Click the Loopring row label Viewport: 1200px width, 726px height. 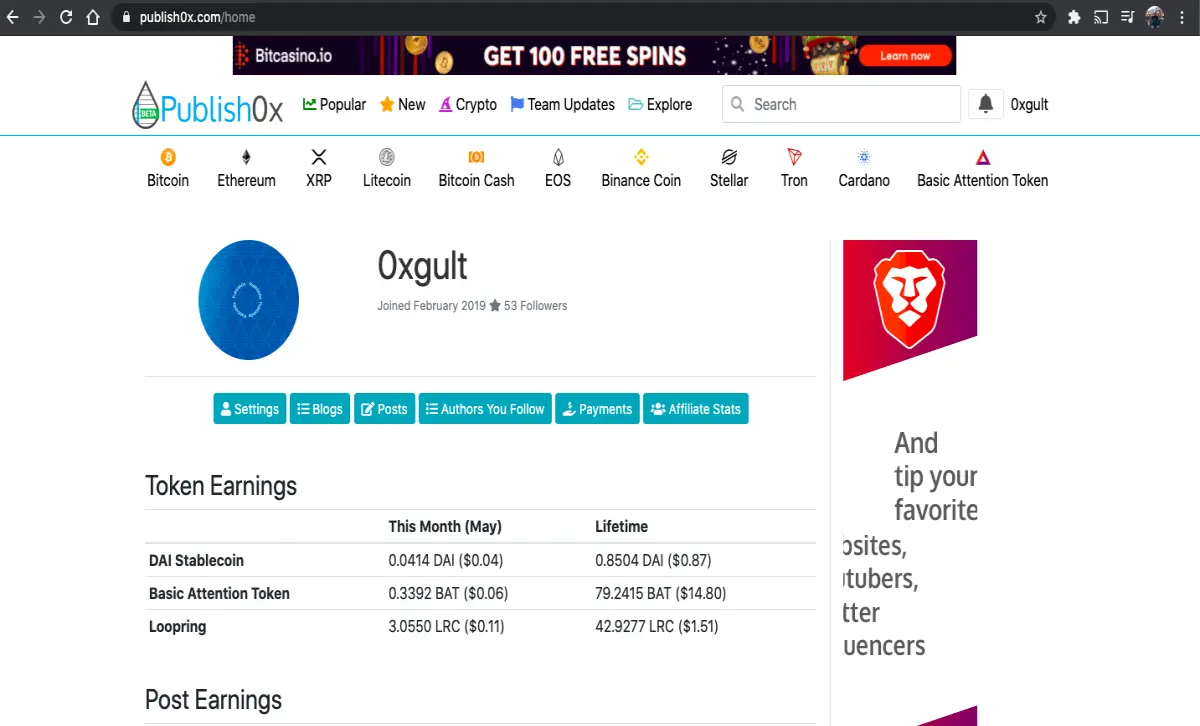point(177,627)
